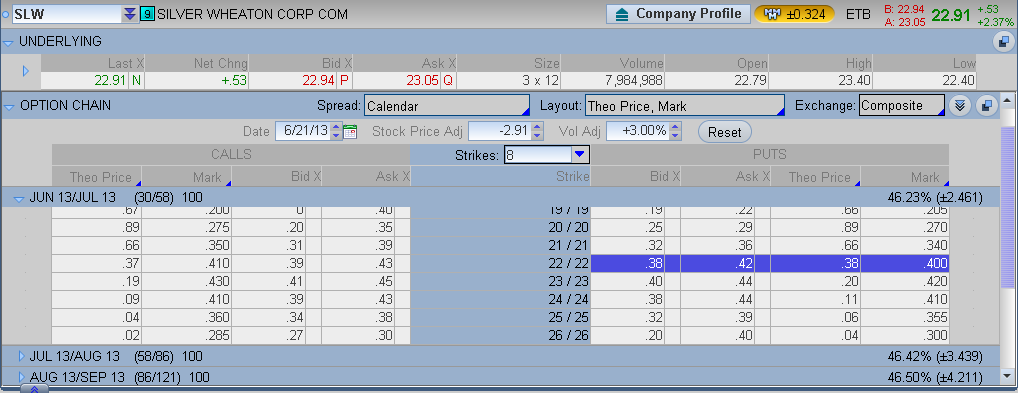This screenshot has height=393, width=1018.
Task: Open the Layout dropdown showing Theo Price, Mark
Action: pos(684,106)
